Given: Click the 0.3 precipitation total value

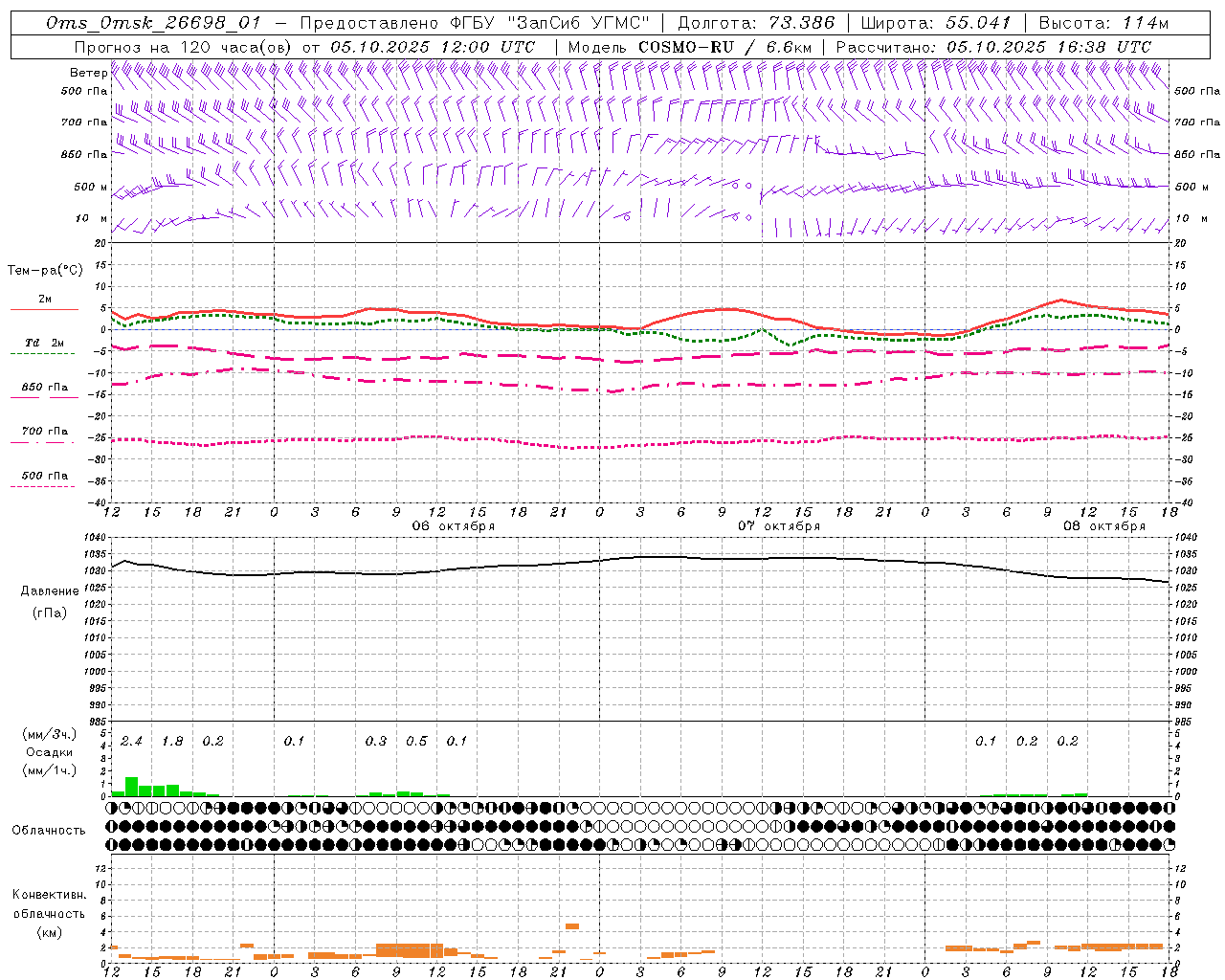Looking at the screenshot, I should 376,742.
